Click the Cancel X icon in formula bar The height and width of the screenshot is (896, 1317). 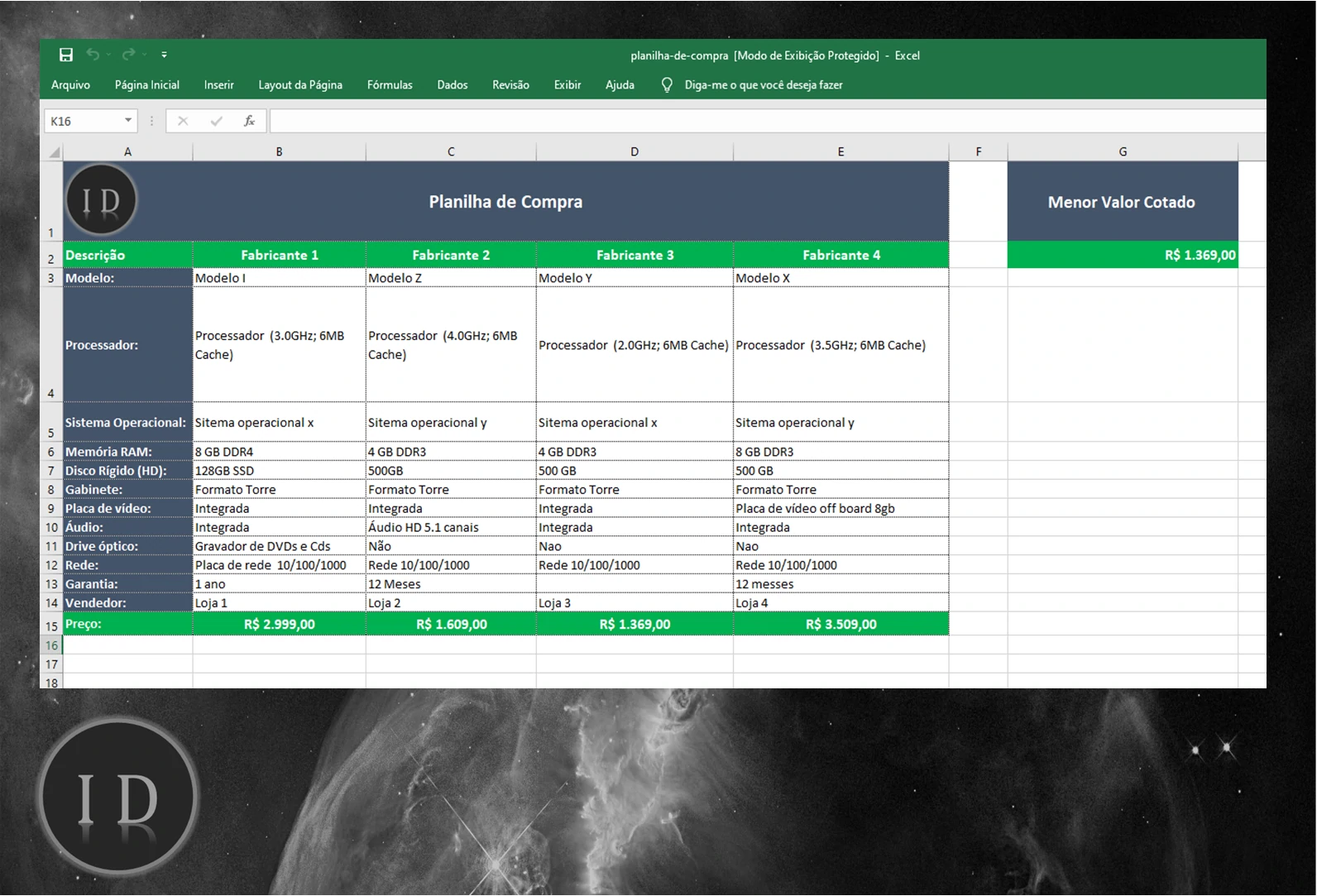coord(183,121)
